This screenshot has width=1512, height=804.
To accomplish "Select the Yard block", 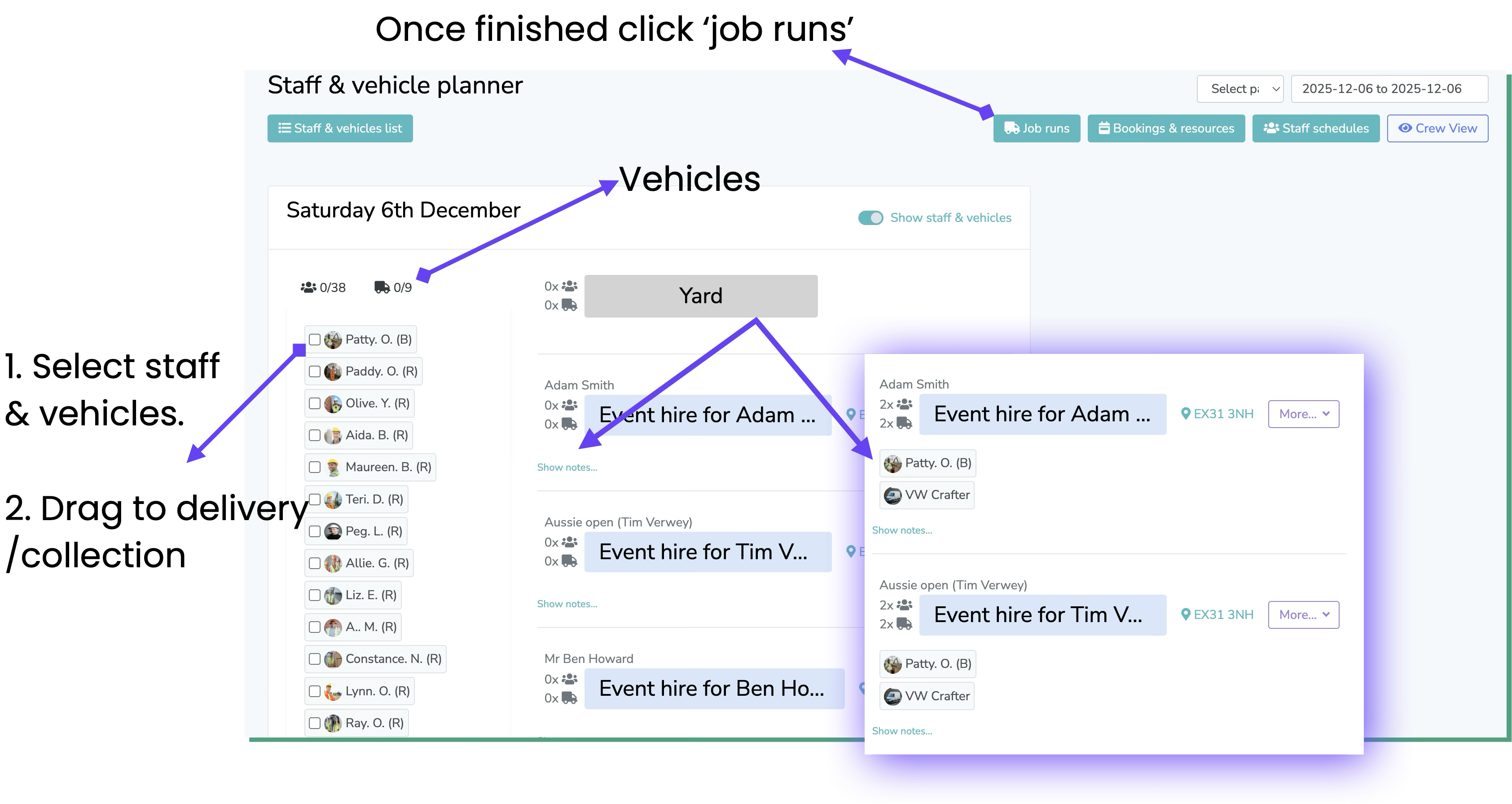I will tap(701, 296).
